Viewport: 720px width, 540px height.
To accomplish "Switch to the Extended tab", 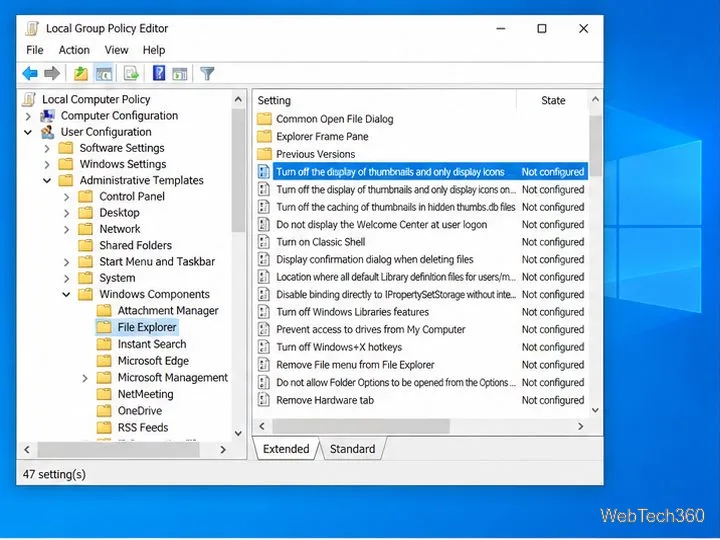I will point(286,449).
